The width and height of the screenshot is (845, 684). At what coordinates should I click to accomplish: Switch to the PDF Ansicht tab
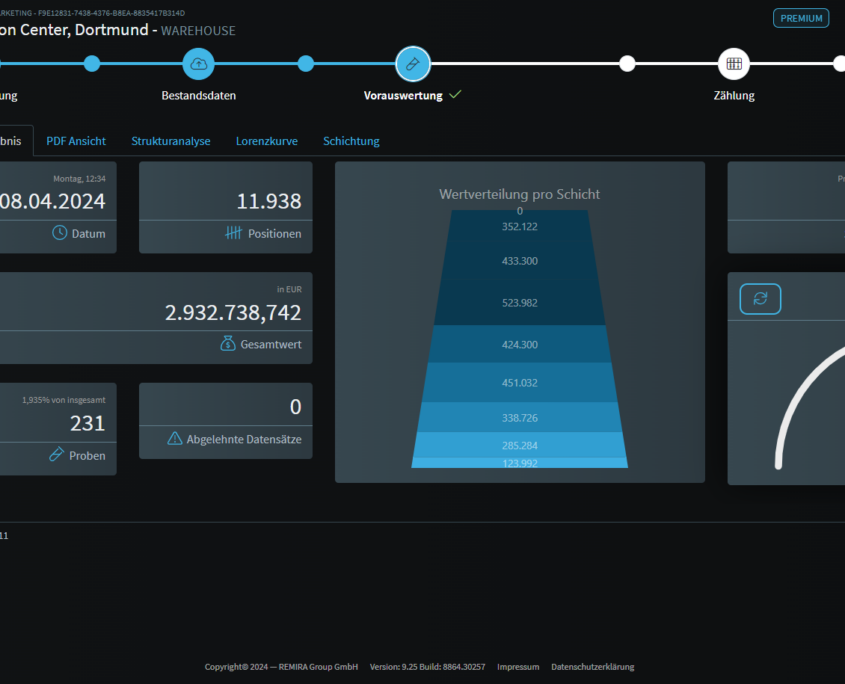(76, 141)
